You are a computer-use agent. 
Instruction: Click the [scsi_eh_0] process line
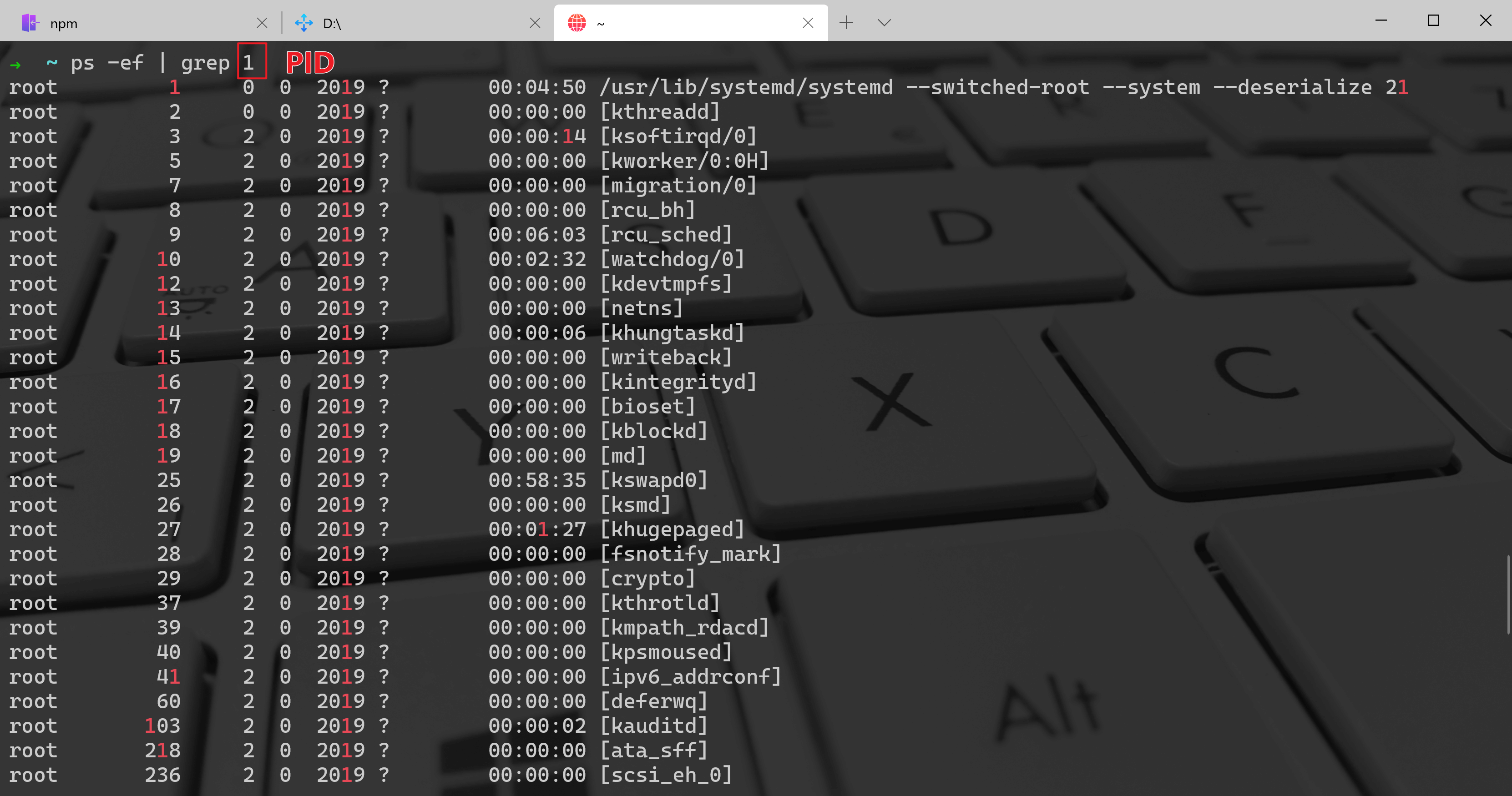[666, 775]
